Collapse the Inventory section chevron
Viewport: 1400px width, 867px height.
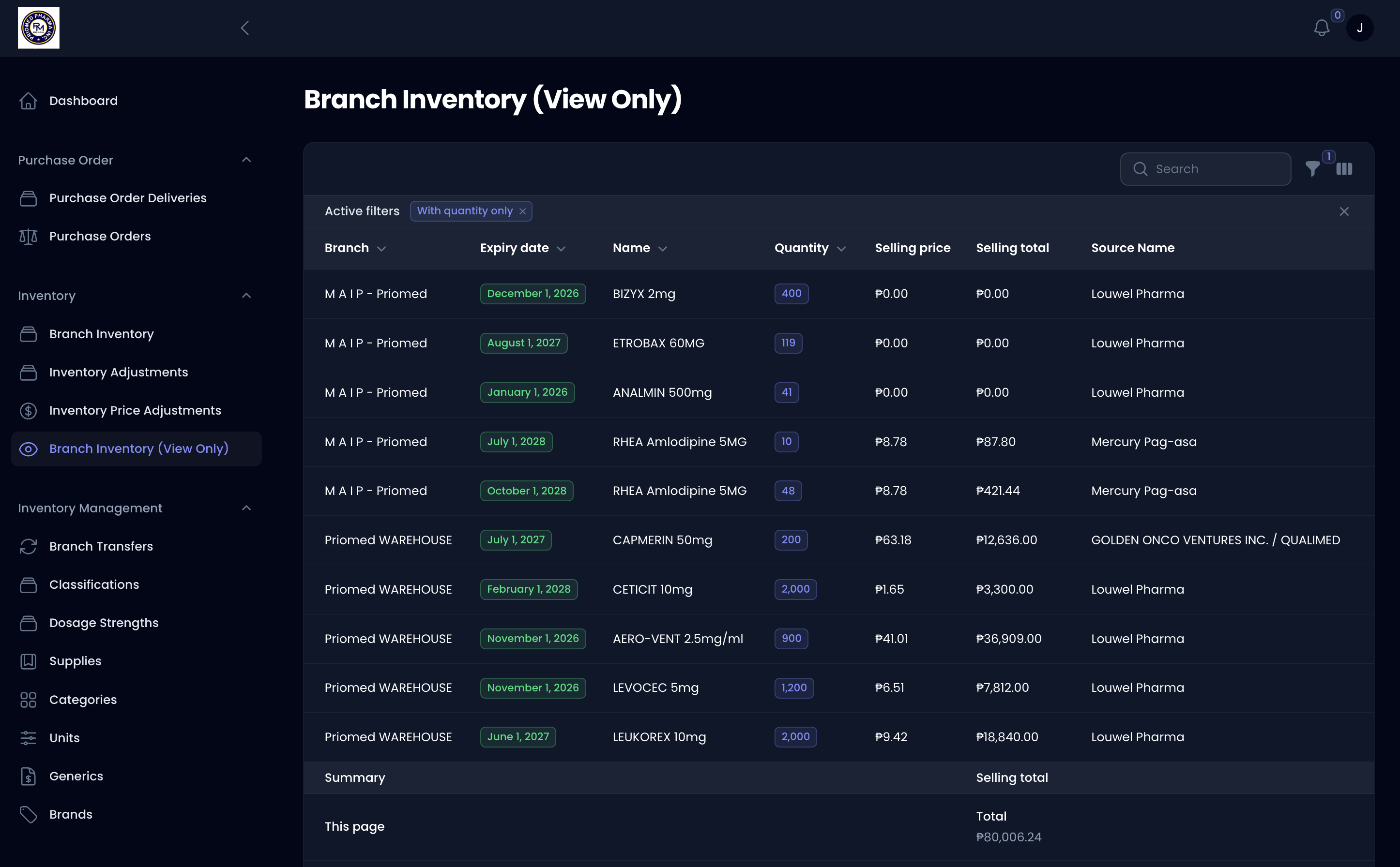pos(246,295)
